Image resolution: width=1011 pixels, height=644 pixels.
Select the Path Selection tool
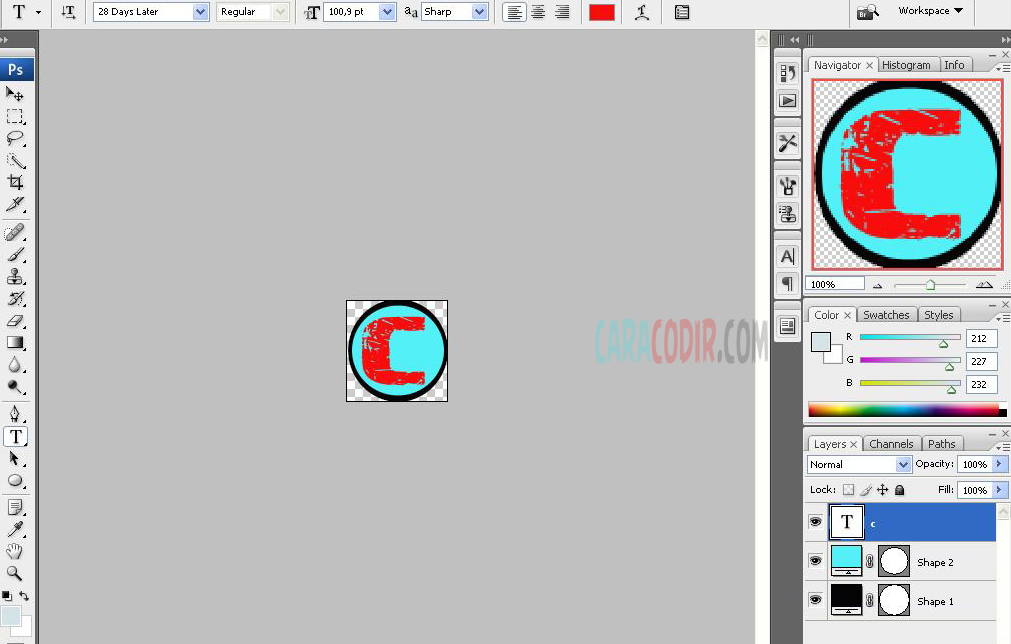pyautogui.click(x=14, y=458)
